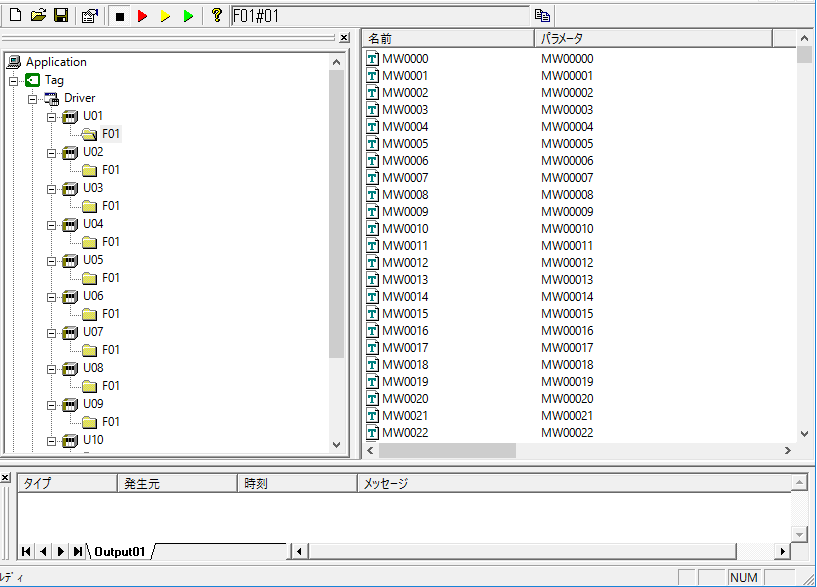Save the current application

(62, 15)
